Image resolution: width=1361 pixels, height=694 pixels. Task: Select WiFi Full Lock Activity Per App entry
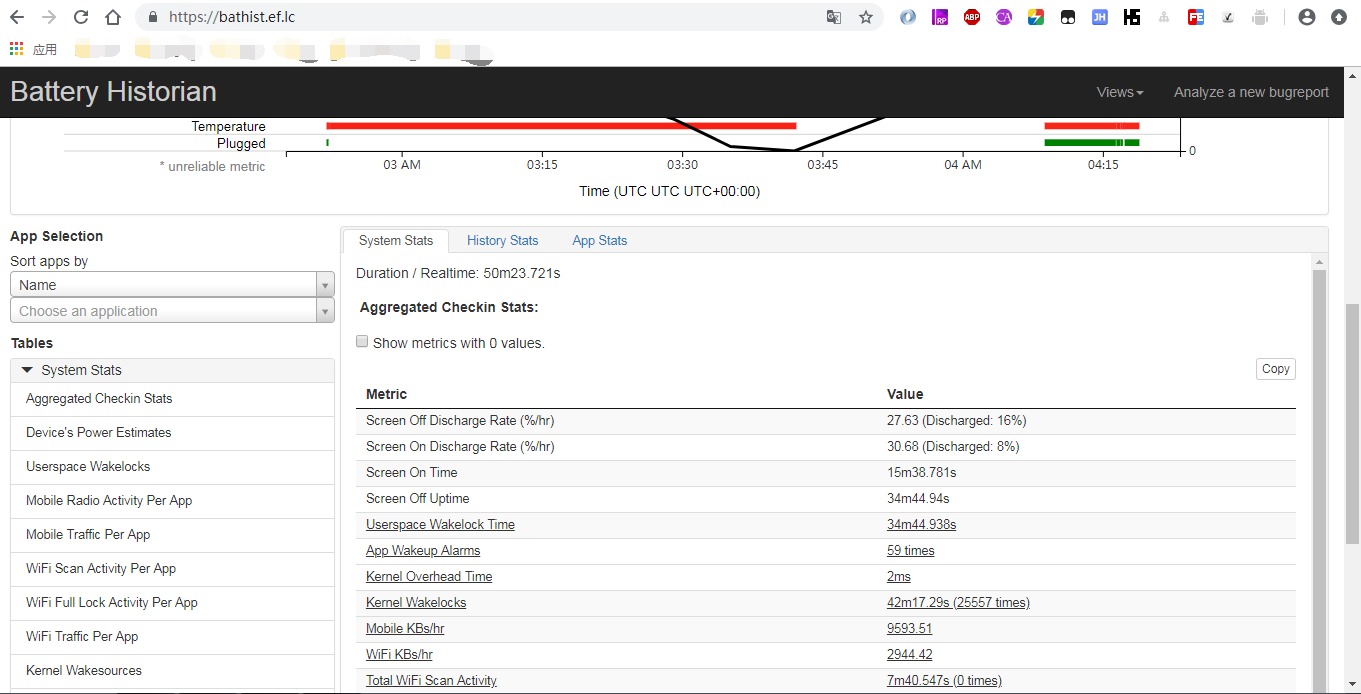[172, 603]
